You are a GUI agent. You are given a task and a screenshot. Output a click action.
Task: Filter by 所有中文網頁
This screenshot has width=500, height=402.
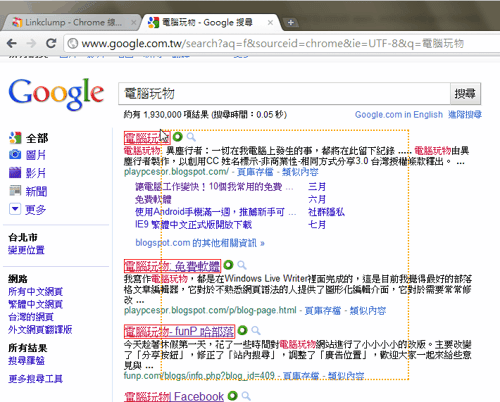35,292
